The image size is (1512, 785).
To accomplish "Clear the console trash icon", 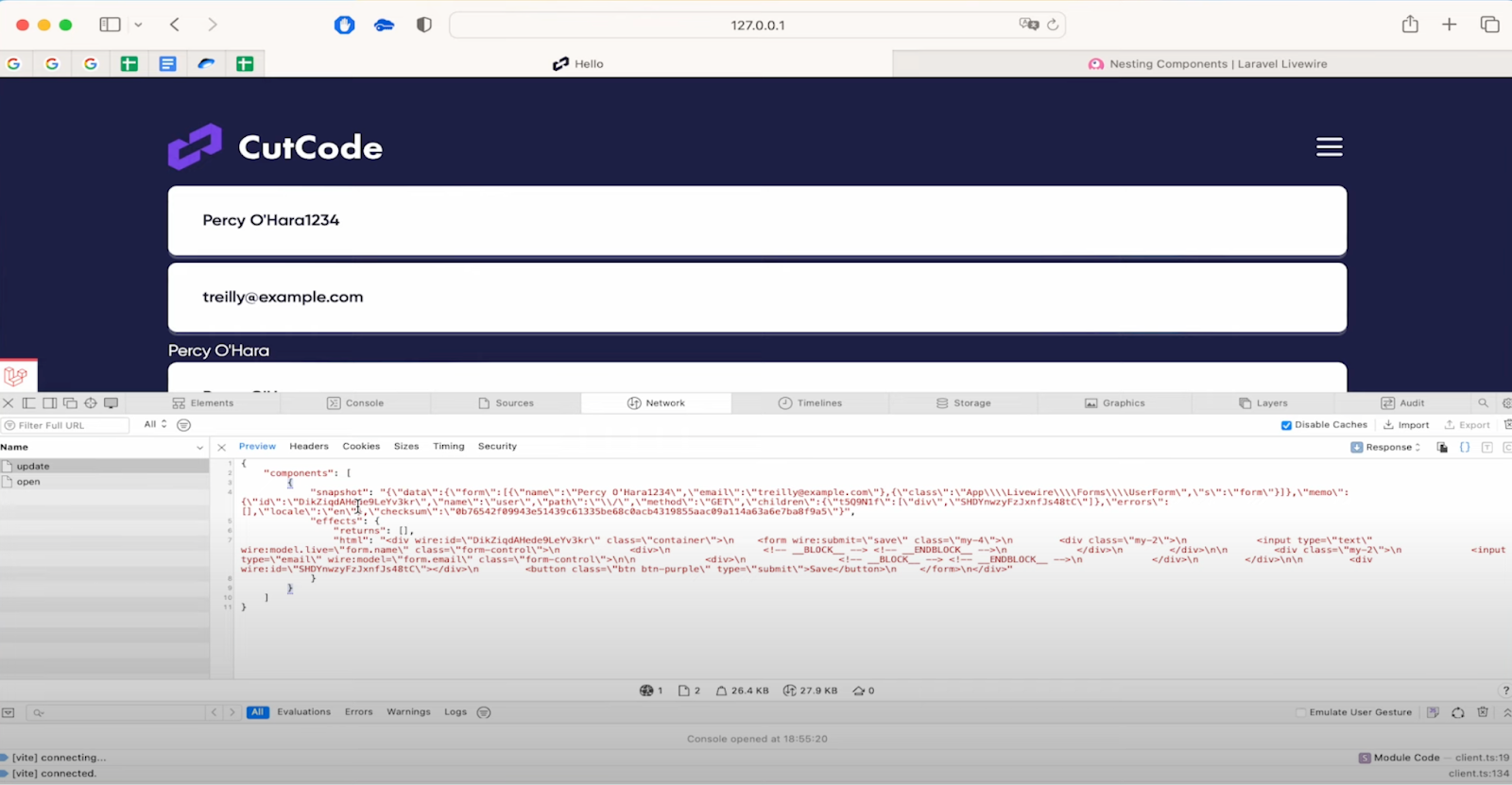I will (1483, 712).
